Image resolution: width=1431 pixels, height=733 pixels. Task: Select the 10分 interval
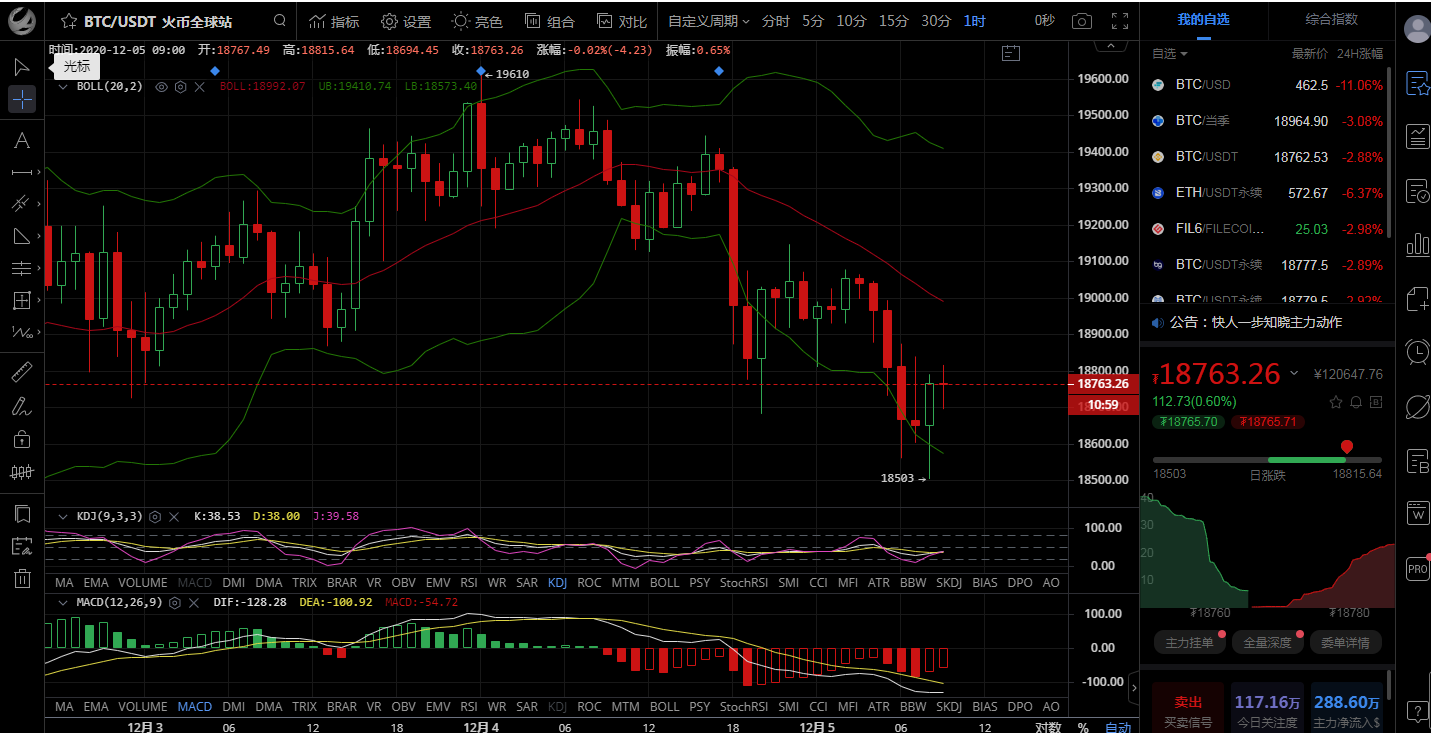851,21
